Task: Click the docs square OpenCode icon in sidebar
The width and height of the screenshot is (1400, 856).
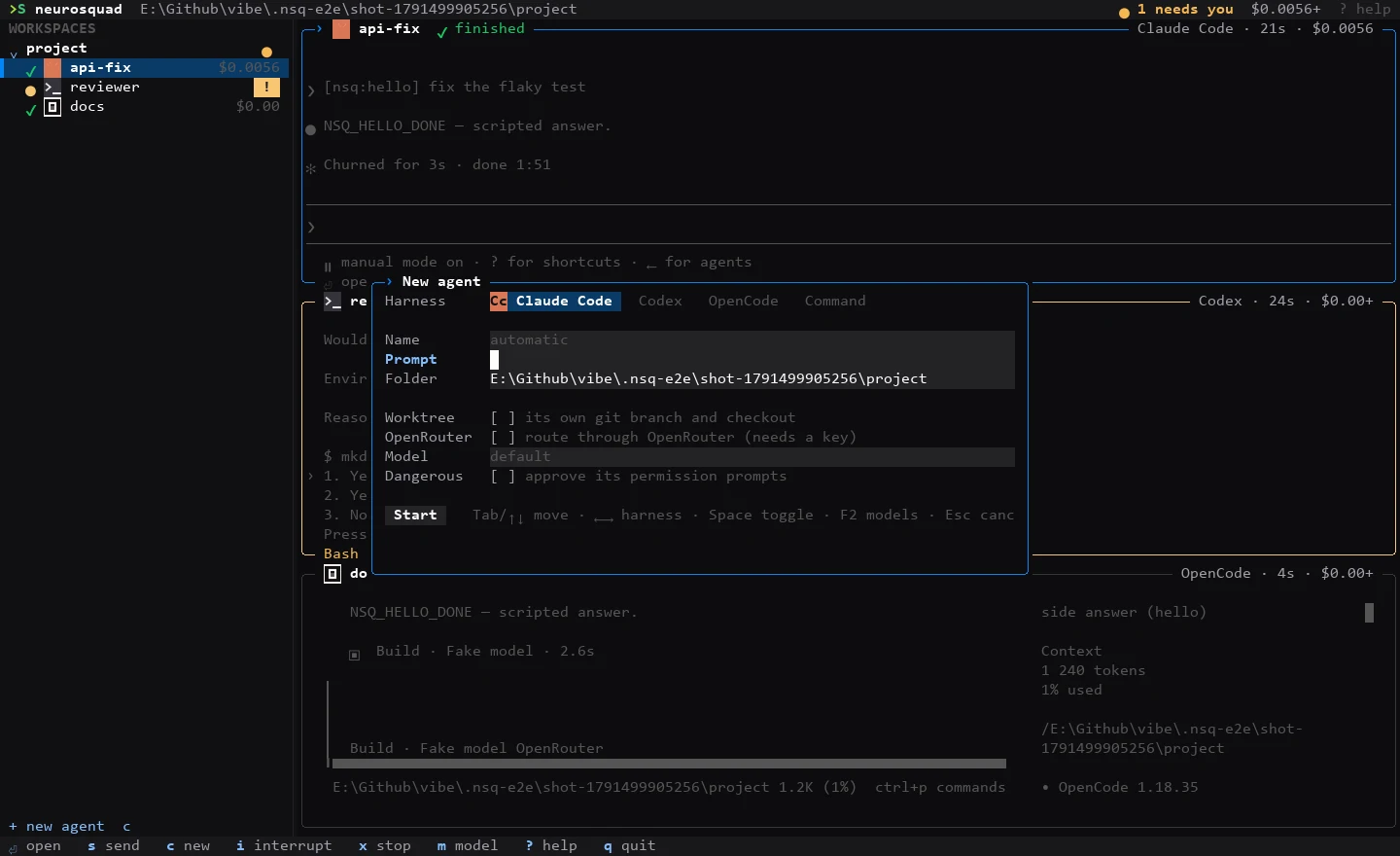Action: point(52,107)
